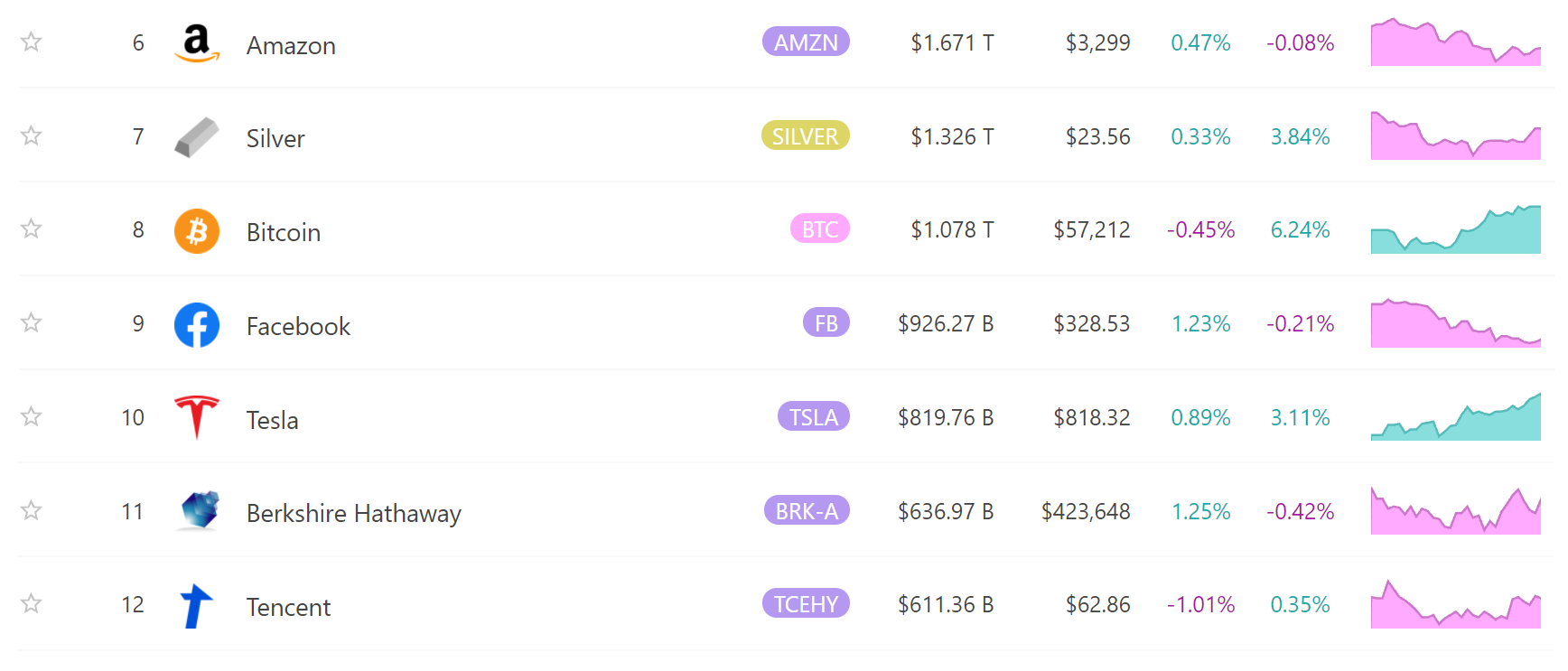Open the Berkshire Hathaway name link

(354, 513)
